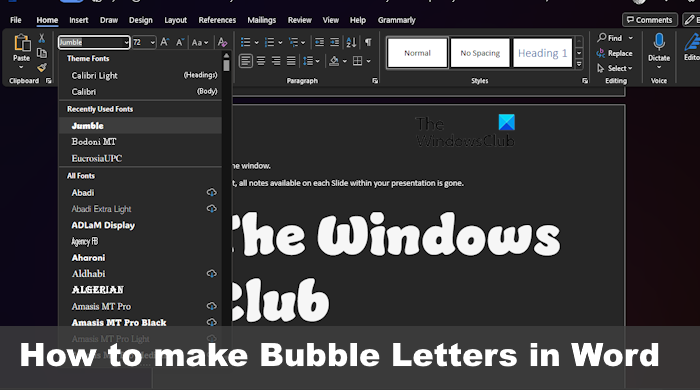Viewport: 700px width, 390px height.
Task: Click the Borders grid icon
Action: [x=358, y=61]
